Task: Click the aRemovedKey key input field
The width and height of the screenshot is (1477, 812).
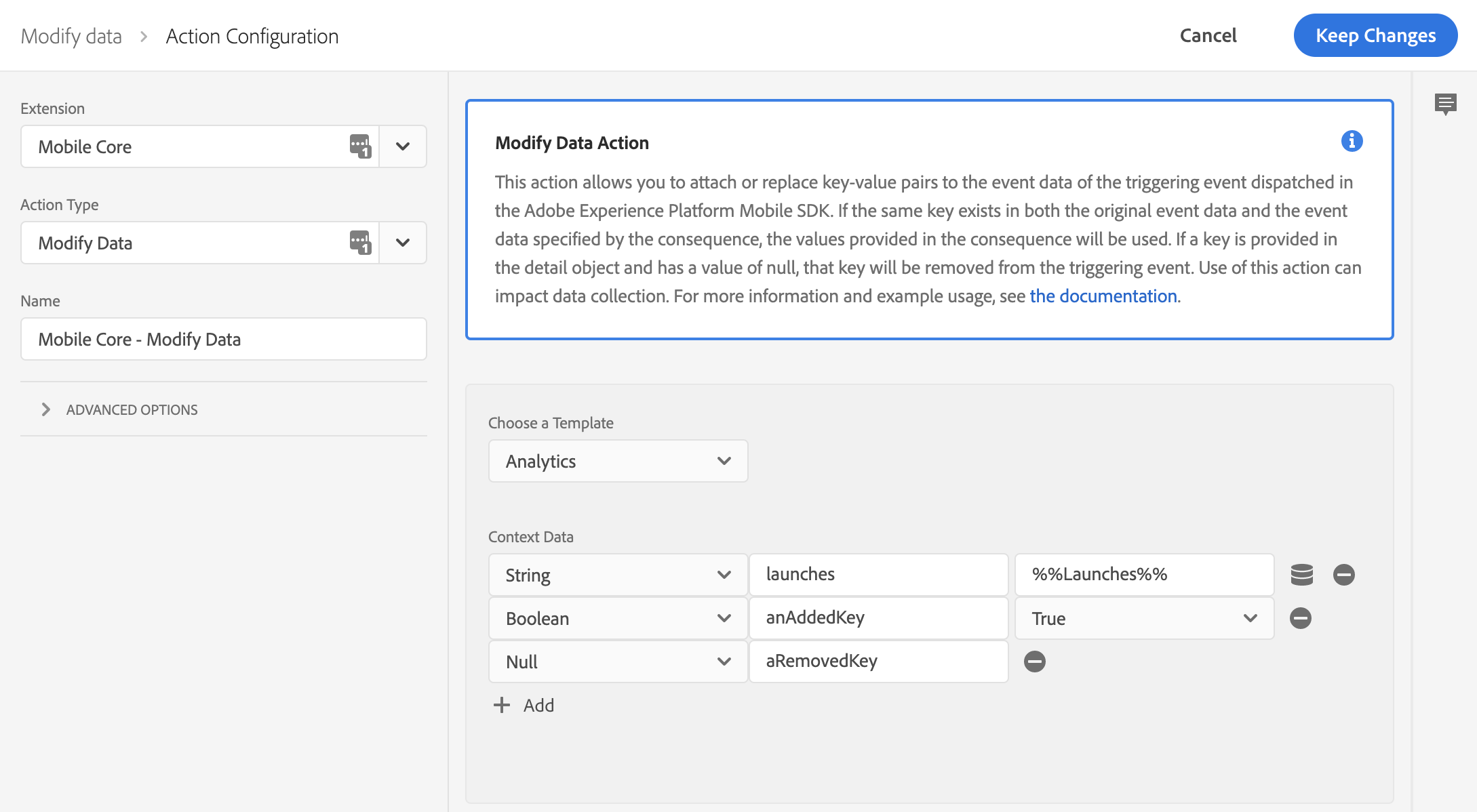Action: coord(878,662)
